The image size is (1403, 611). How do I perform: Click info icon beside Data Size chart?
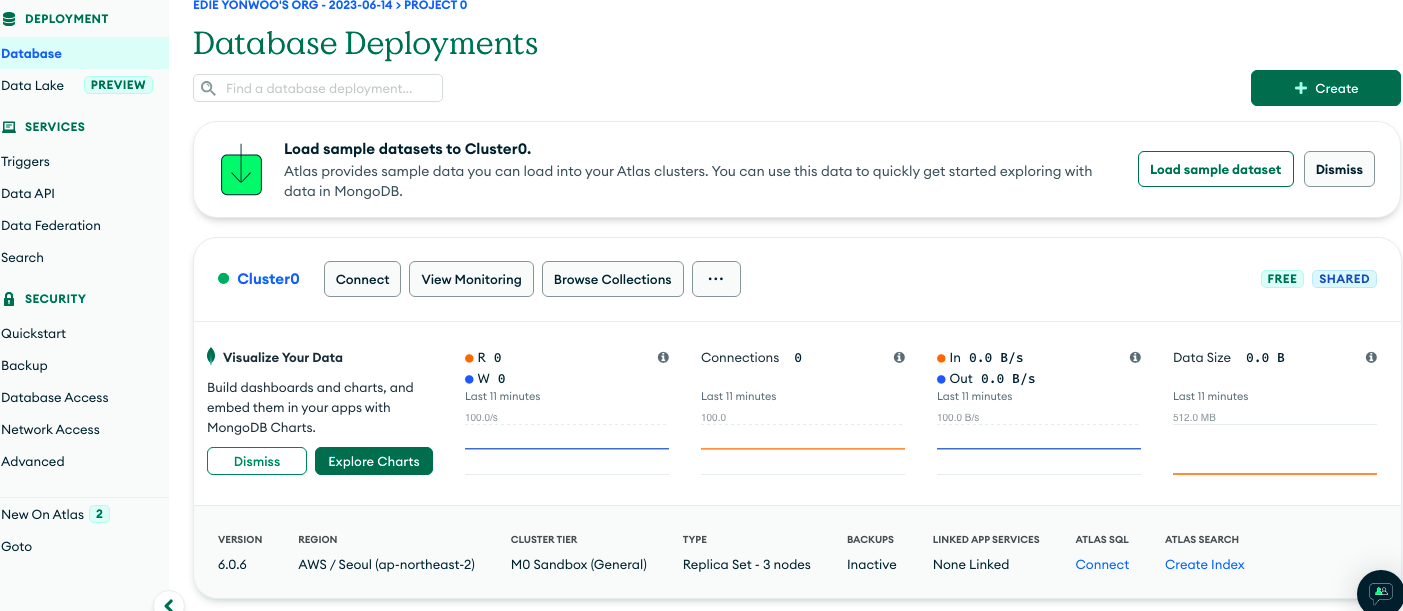[x=1371, y=357]
